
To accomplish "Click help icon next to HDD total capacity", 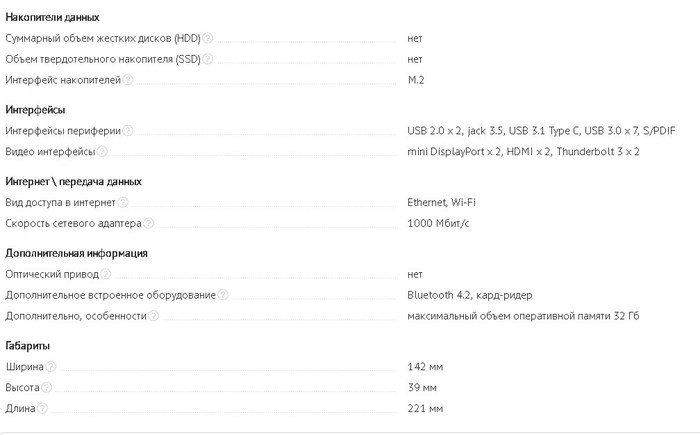I will coord(208,38).
